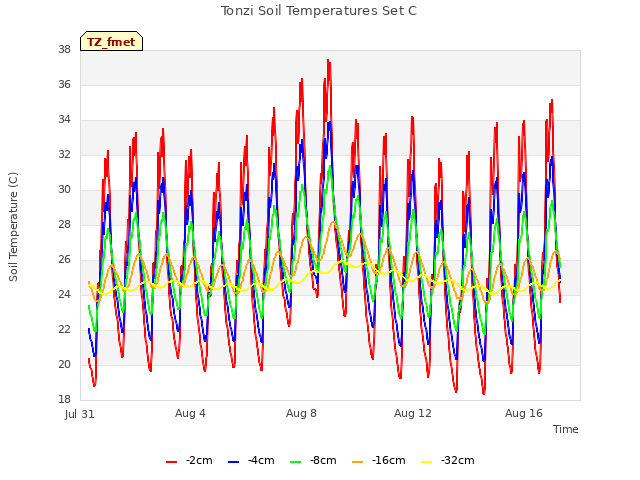Toggle the -8cm legend entry
Viewport: 640px width, 480px height.
point(313,461)
